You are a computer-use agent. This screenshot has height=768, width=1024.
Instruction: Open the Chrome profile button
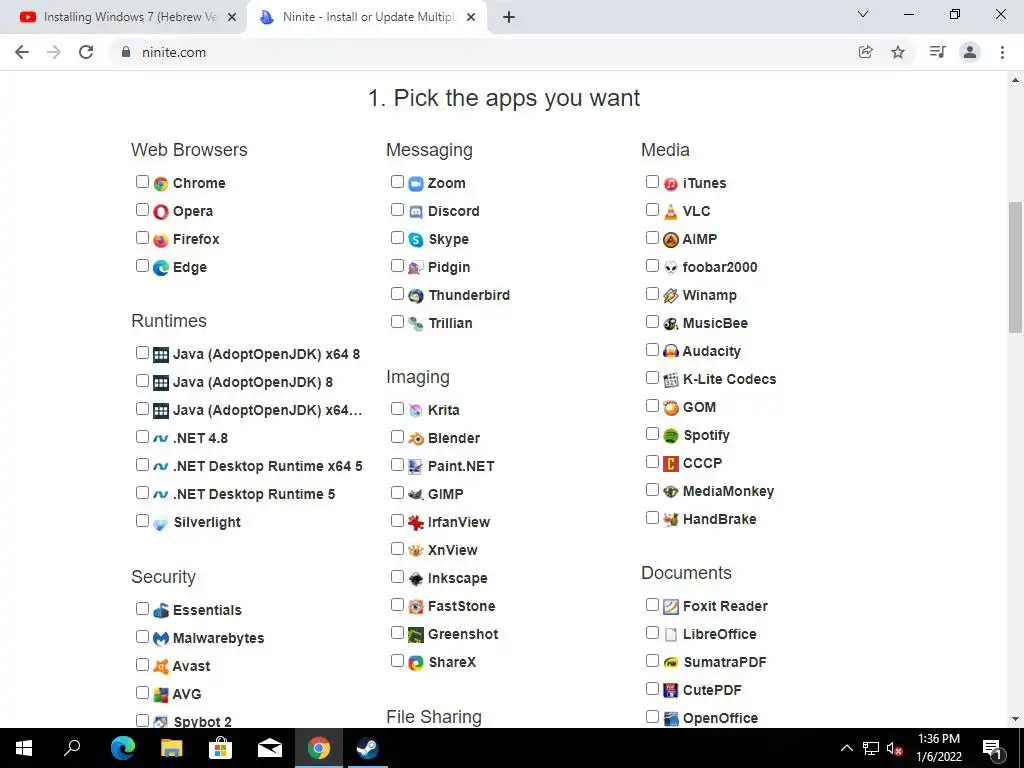(x=970, y=52)
